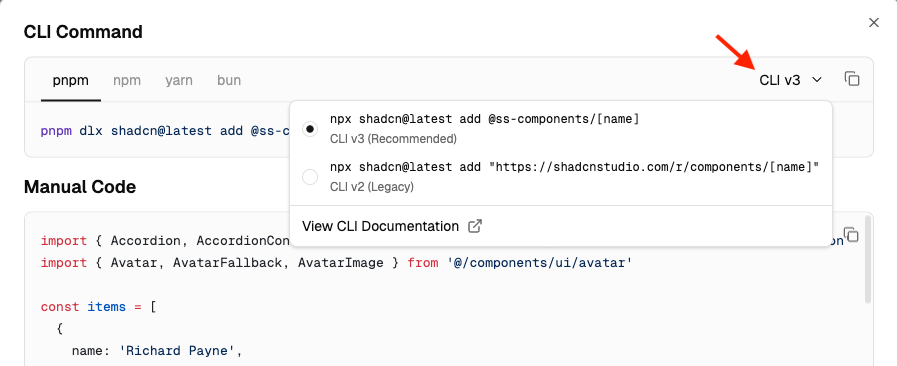This screenshot has height=366, width=897.
Task: Click the 'Richard Payne' name string in code
Action: [x=177, y=351]
